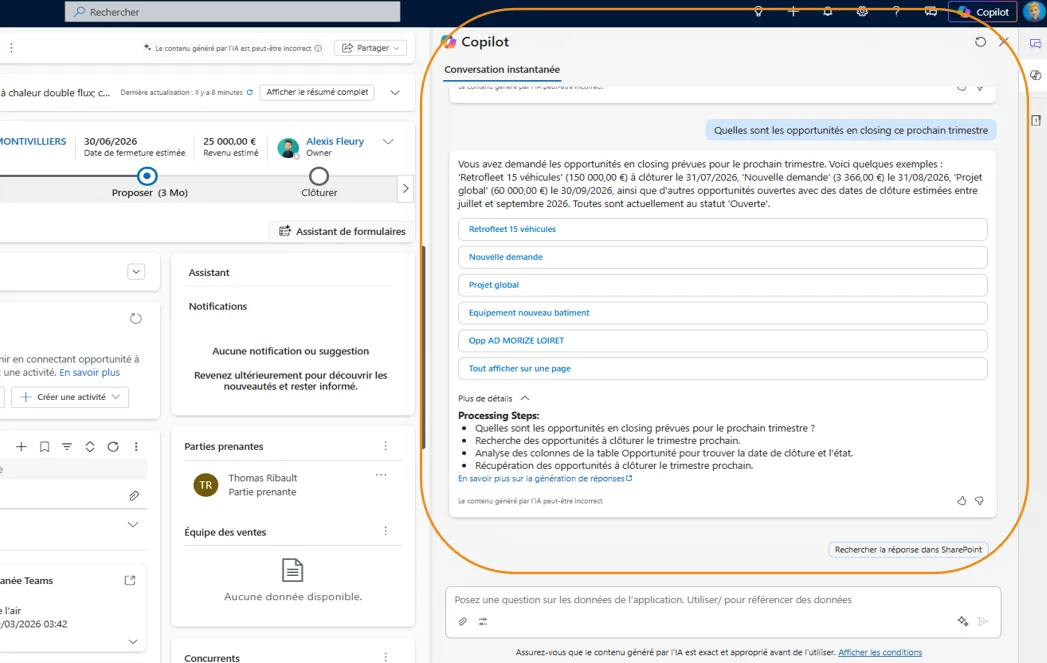This screenshot has width=1047, height=663.
Task: Open Afficher les conditions link
Action: (x=880, y=652)
